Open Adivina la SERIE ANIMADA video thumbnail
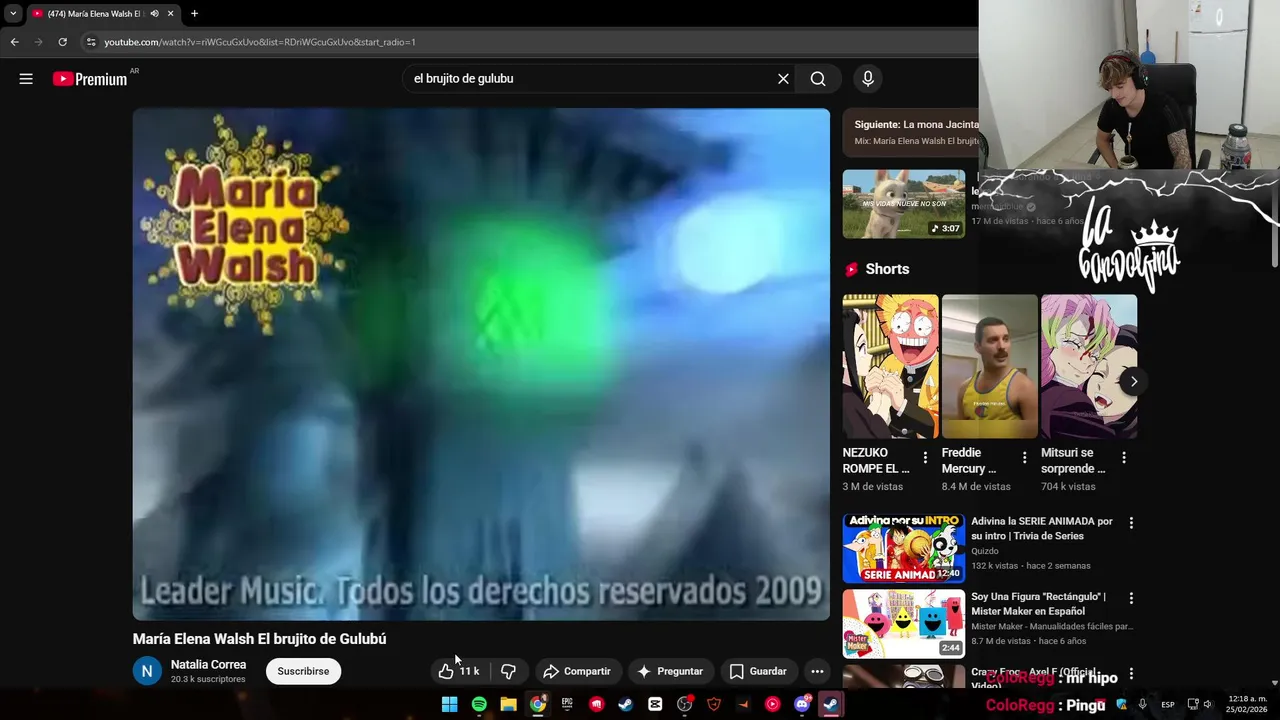Viewport: 1280px width, 720px height. click(x=904, y=548)
